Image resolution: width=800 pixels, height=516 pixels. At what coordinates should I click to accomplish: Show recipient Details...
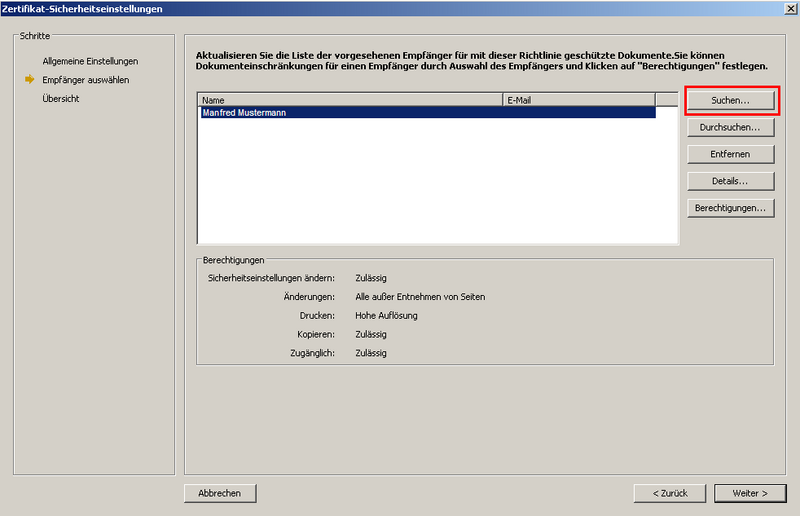[730, 181]
